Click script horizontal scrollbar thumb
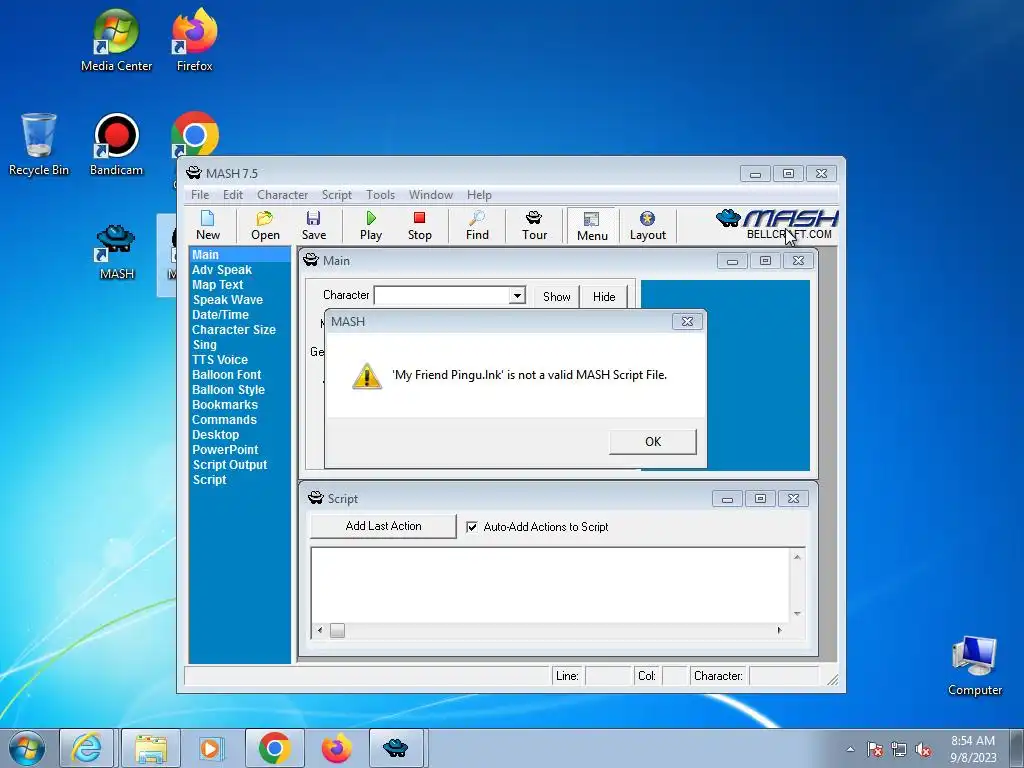The height and width of the screenshot is (768, 1024). click(x=337, y=630)
